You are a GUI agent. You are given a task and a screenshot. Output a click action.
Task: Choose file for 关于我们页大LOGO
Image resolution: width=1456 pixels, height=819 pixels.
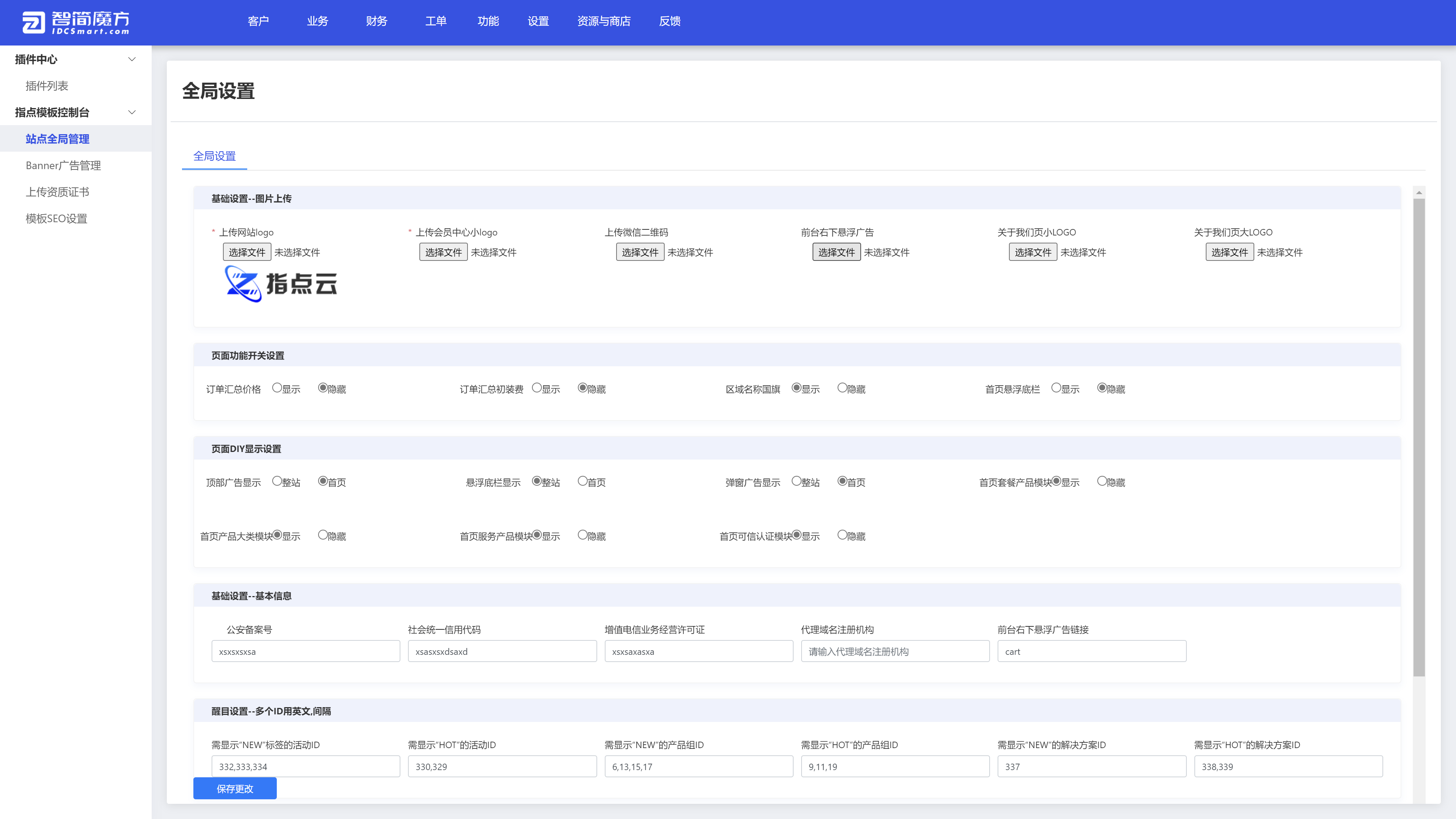point(1229,252)
